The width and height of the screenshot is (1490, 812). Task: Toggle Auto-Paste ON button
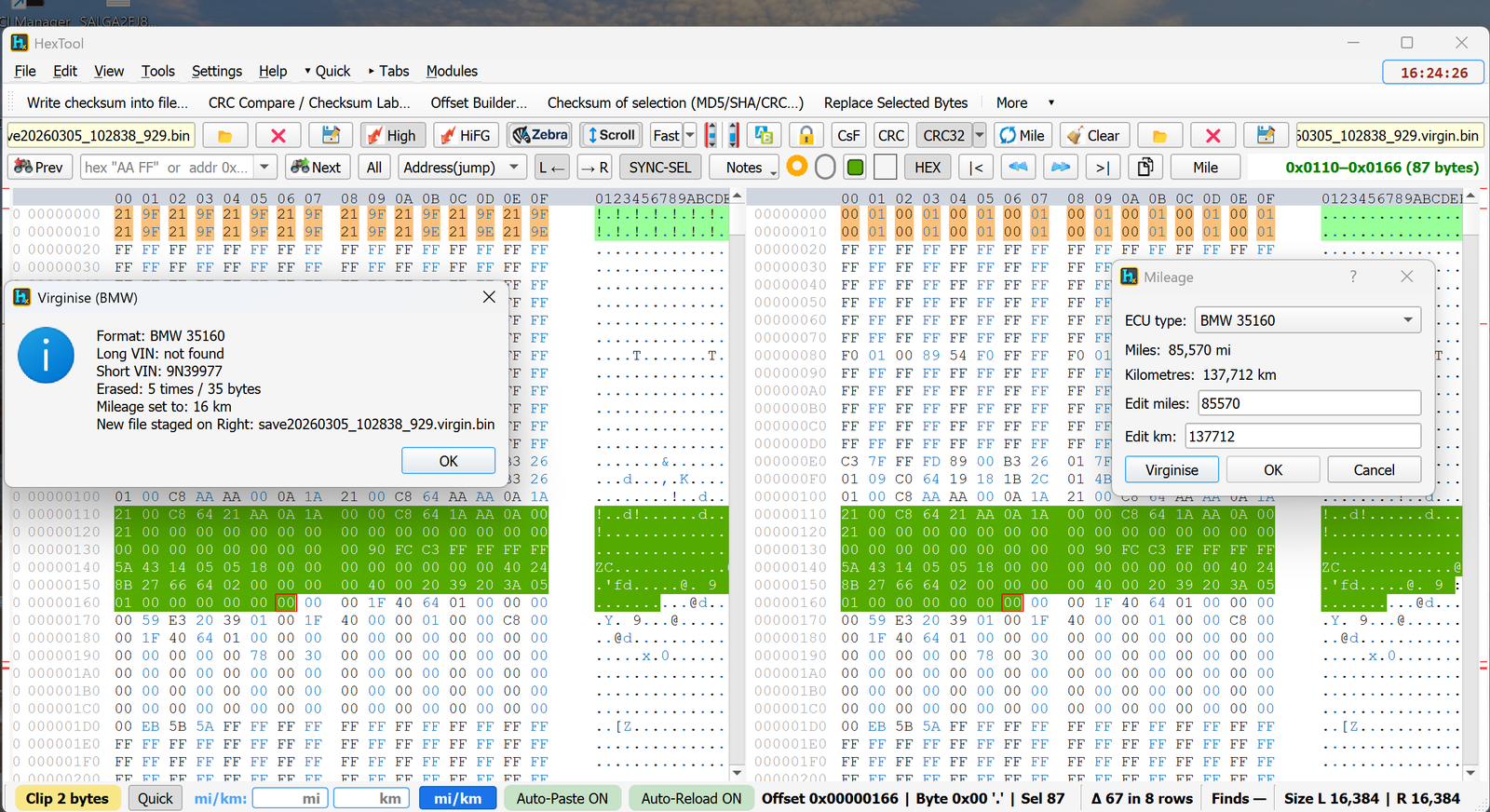[562, 798]
